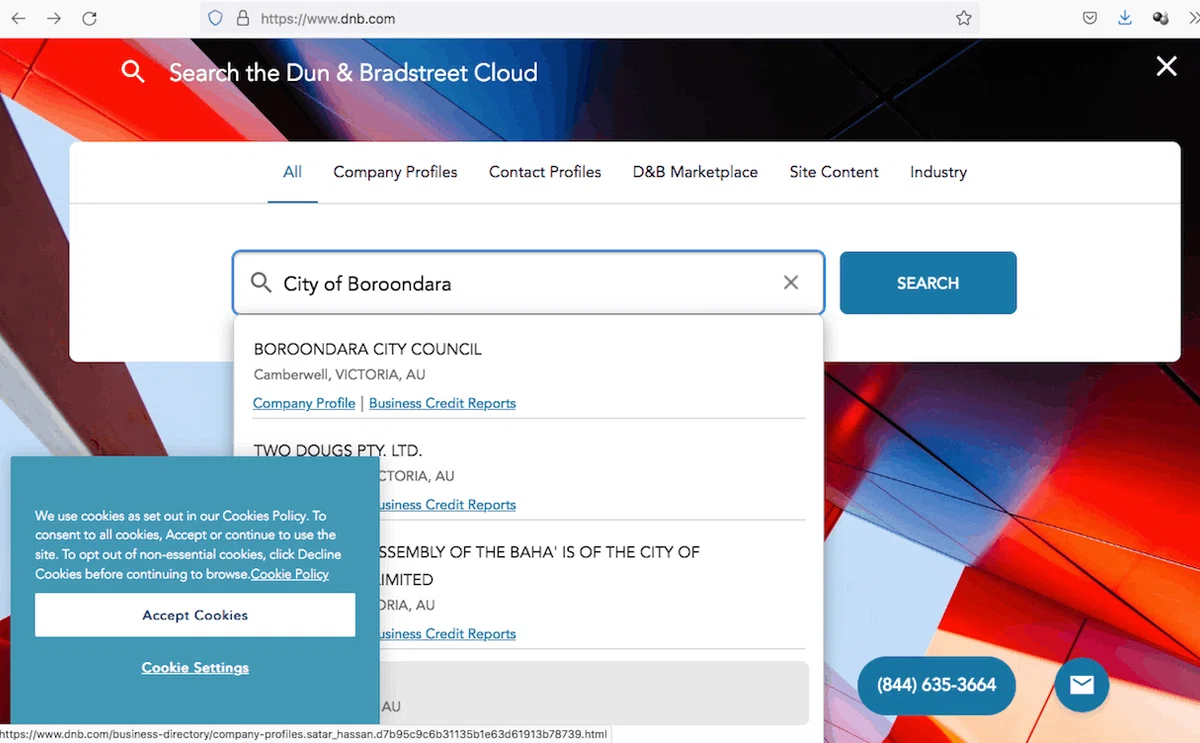Click the padlock site security icon
Image resolution: width=1200 pixels, height=743 pixels.
[x=242, y=18]
